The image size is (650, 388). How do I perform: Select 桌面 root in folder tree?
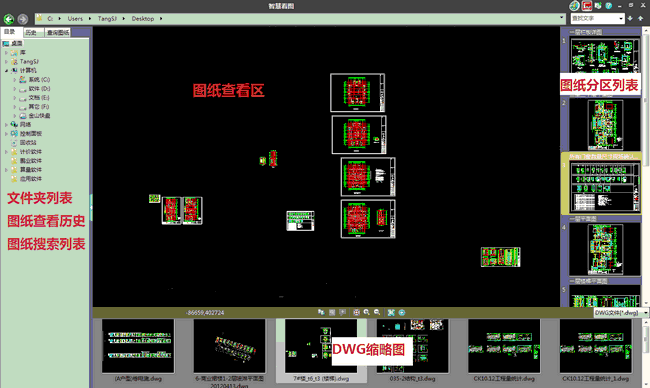point(17,43)
